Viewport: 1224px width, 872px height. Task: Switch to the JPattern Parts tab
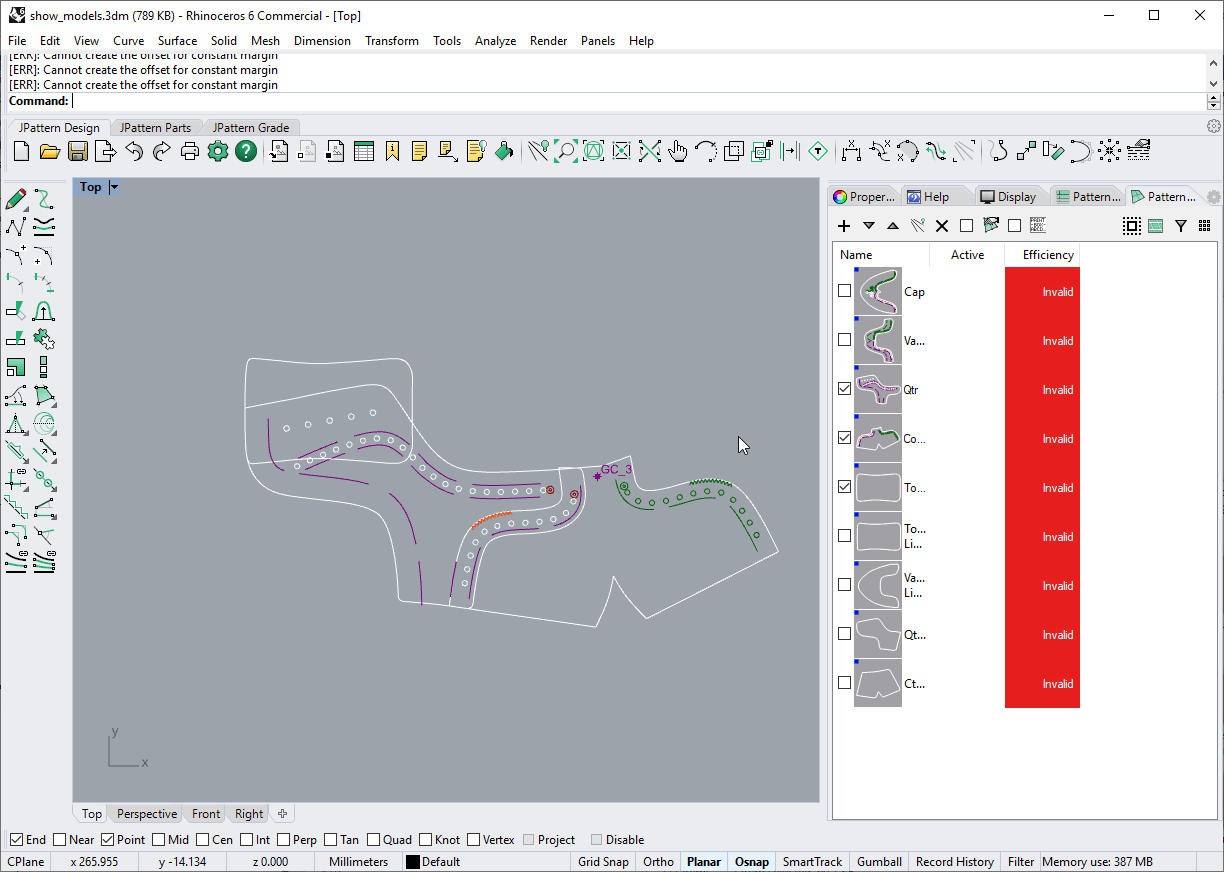tap(155, 128)
